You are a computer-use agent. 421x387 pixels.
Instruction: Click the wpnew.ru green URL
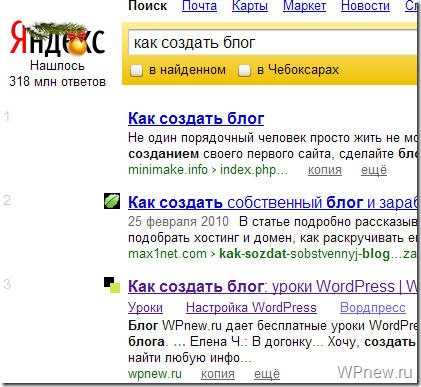click(x=155, y=374)
